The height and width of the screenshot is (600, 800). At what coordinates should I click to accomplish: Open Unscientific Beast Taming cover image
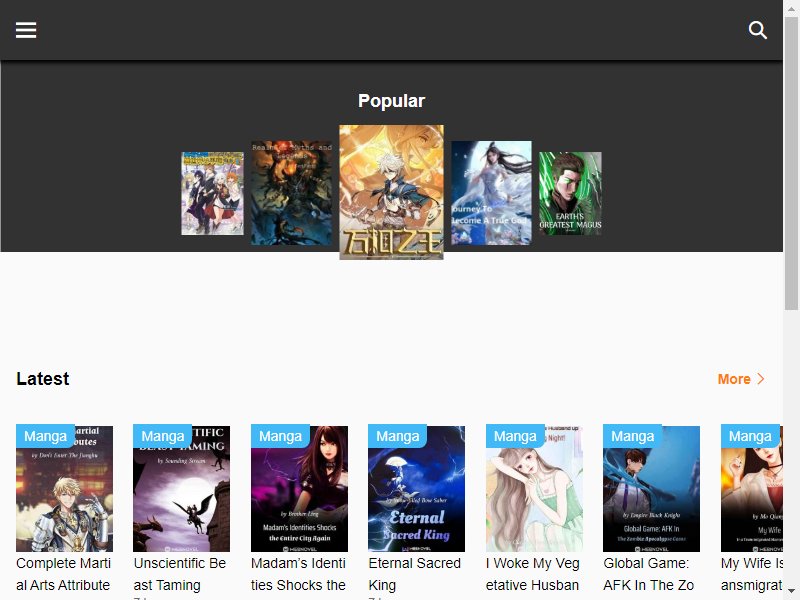pyautogui.click(x=182, y=489)
